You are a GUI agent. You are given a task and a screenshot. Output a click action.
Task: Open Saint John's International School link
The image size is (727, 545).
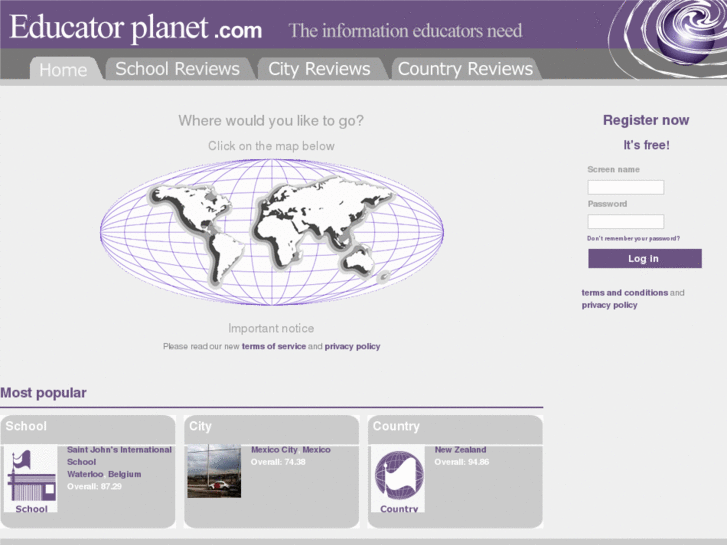click(119, 455)
